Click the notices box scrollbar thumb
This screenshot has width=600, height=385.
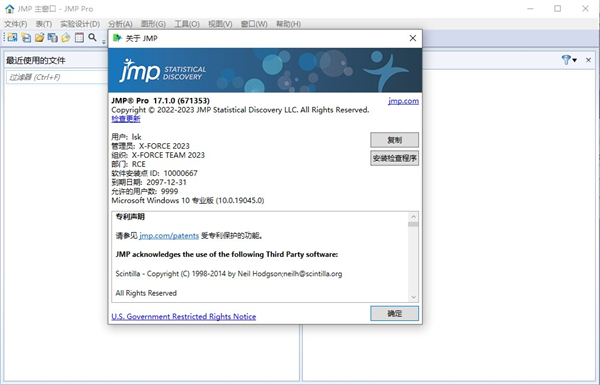pyautogui.click(x=413, y=224)
